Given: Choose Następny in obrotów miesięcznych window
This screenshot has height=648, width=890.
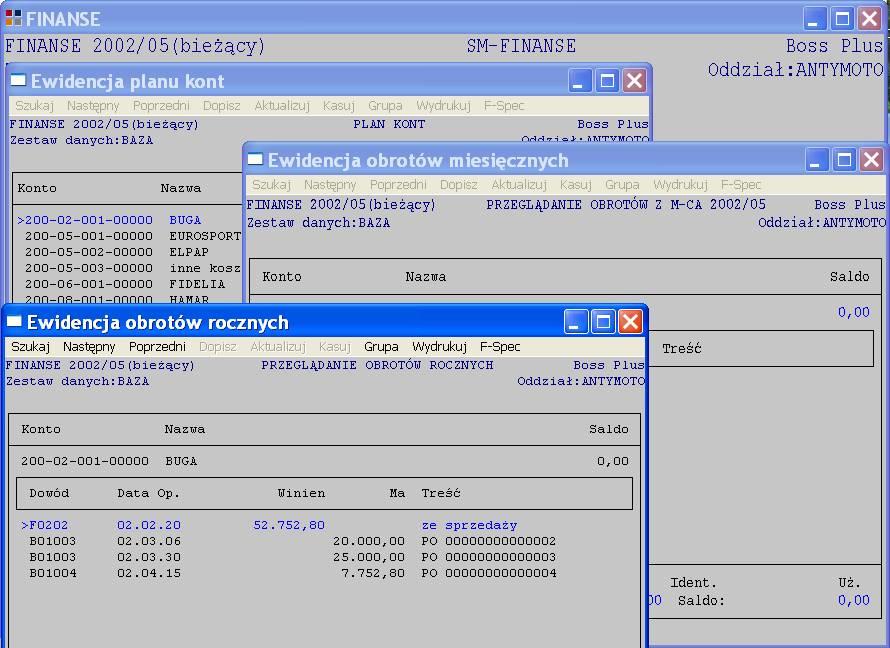Looking at the screenshot, I should [x=330, y=184].
